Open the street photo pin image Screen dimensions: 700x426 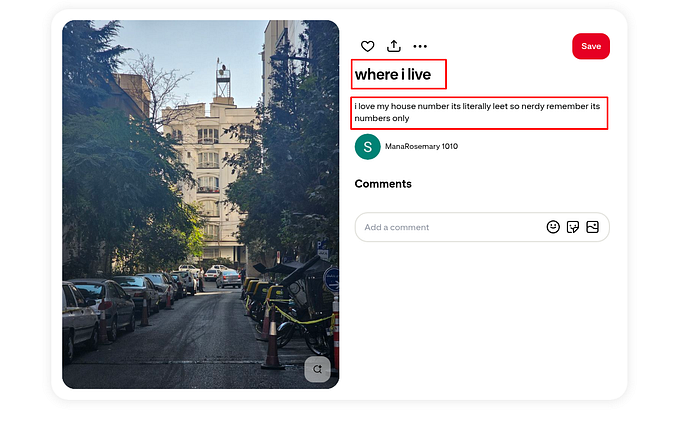[200, 205]
